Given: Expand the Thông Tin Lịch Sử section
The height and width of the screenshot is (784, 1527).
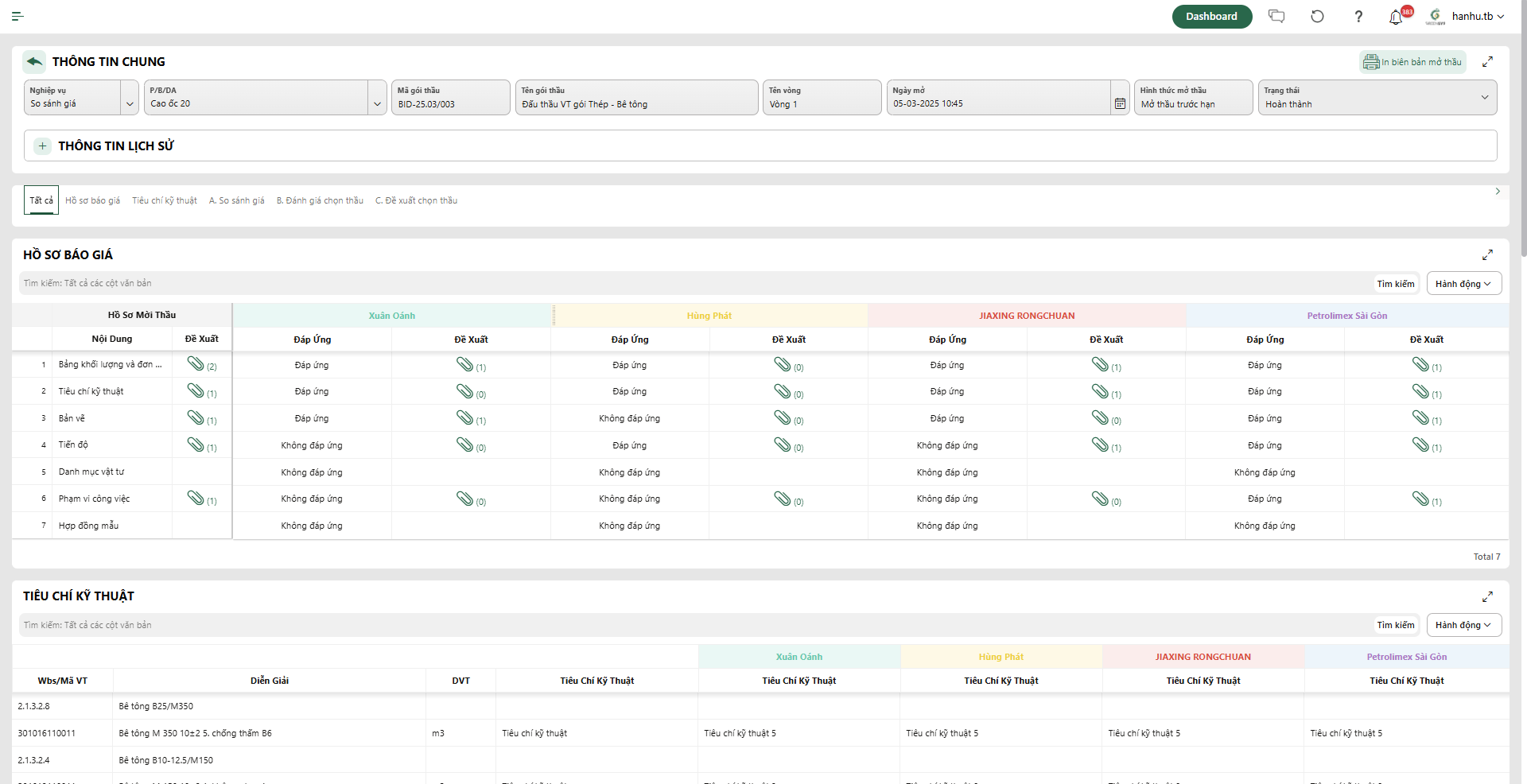Looking at the screenshot, I should 43,146.
